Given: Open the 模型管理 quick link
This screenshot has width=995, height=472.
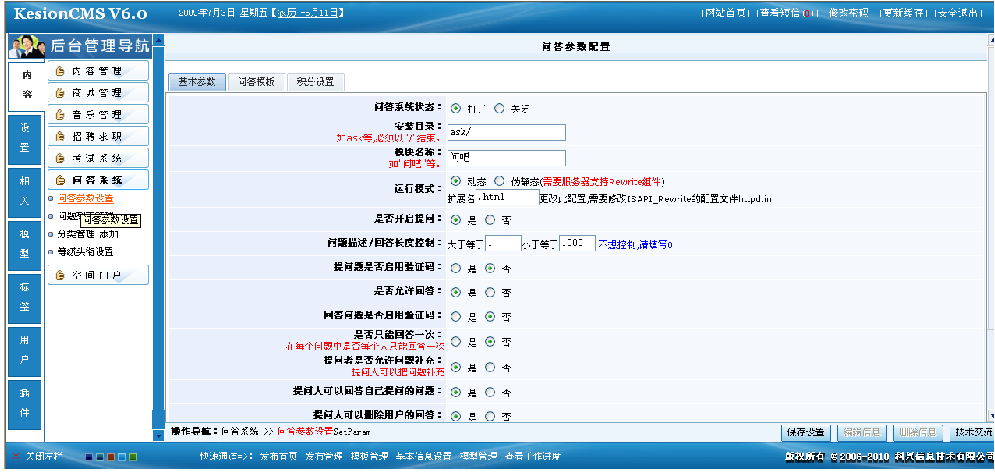Looking at the screenshot, I should coord(478,456).
